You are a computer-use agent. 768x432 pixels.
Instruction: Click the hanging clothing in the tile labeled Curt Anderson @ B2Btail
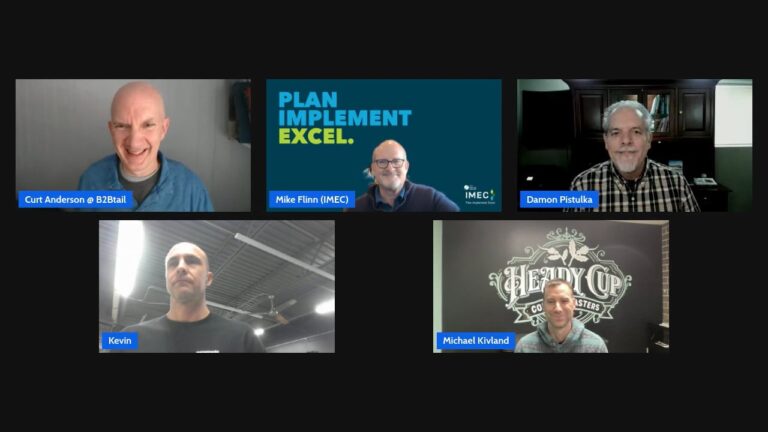241,112
